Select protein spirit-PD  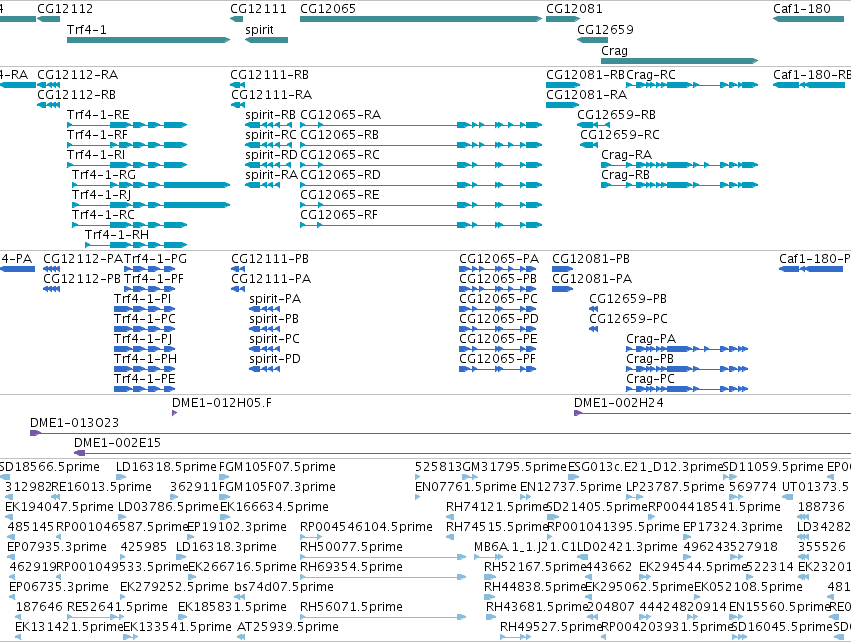pyautogui.click(x=265, y=369)
